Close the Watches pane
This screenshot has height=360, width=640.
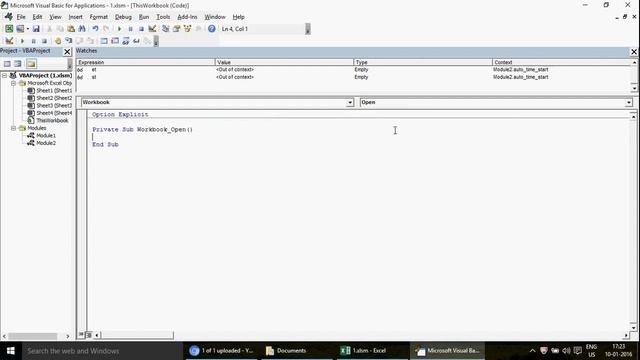634,52
